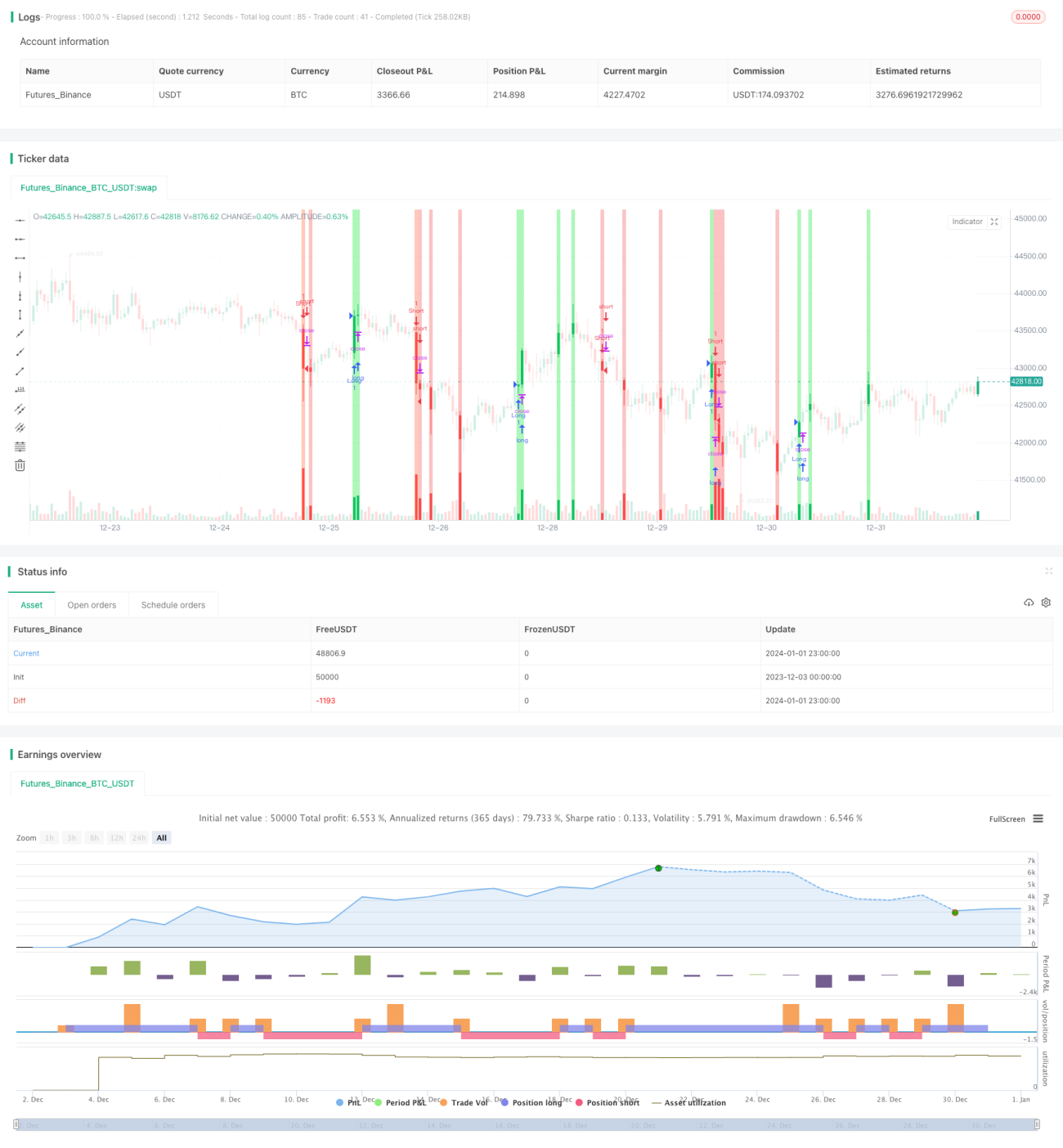The height and width of the screenshot is (1148, 1063).
Task: Select the parallel channel lines tool
Action: [x=20, y=409]
